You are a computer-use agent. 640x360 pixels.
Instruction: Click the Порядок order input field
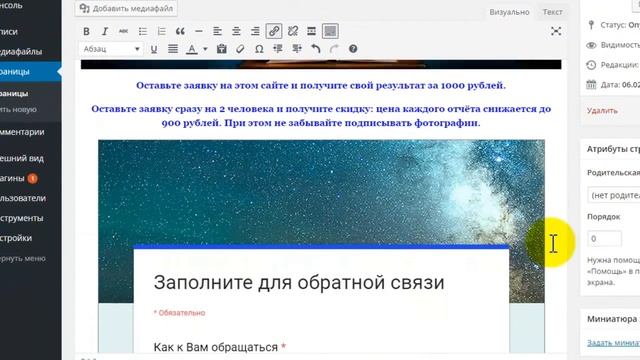(x=604, y=239)
